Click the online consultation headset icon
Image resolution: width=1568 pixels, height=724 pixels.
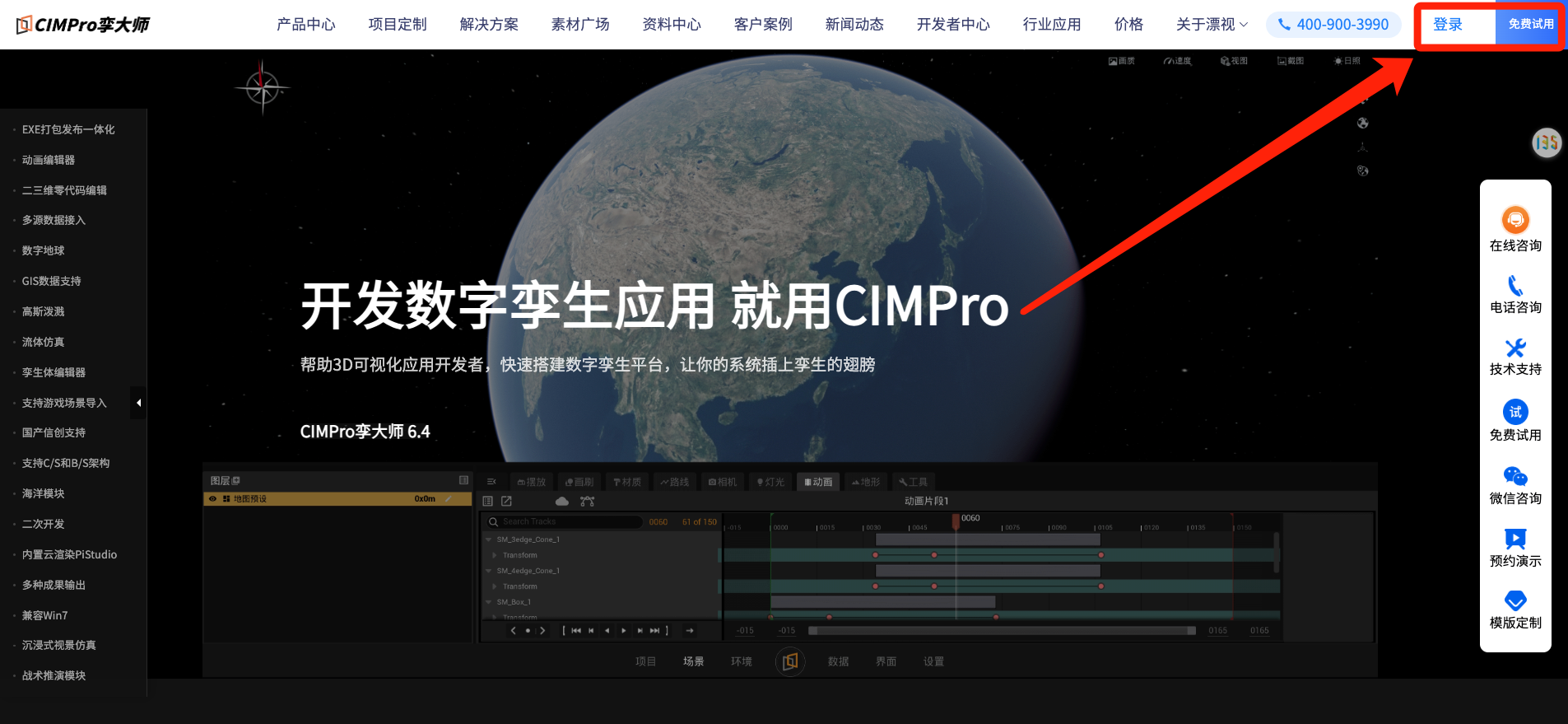1515,220
